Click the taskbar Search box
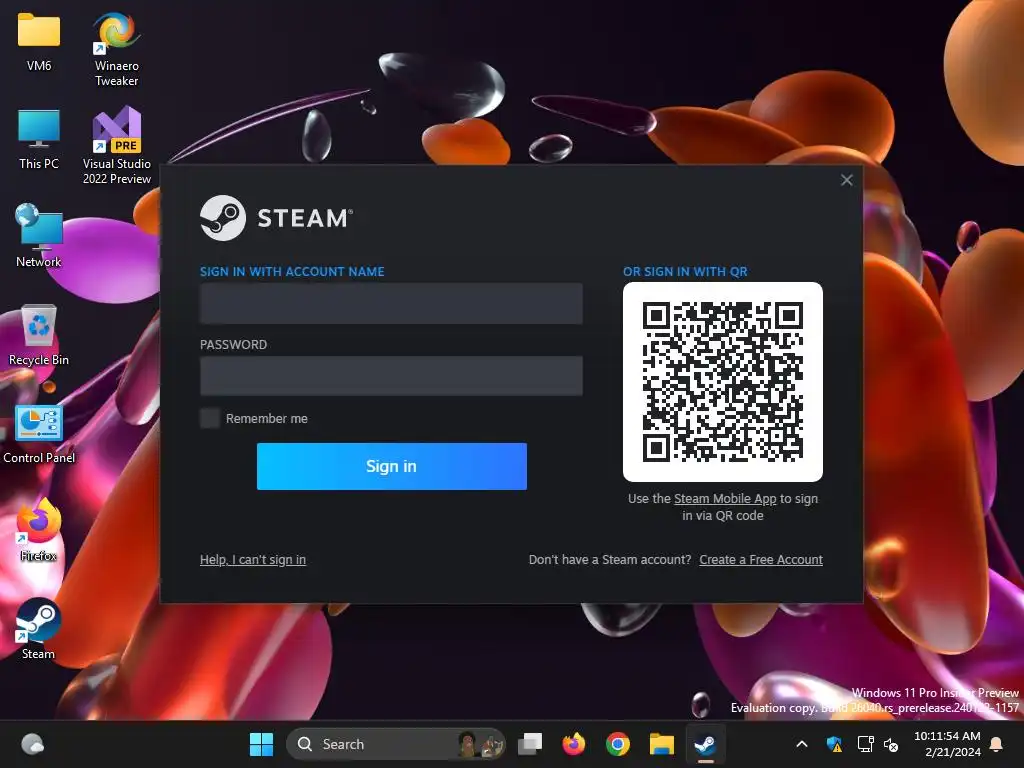 click(396, 744)
